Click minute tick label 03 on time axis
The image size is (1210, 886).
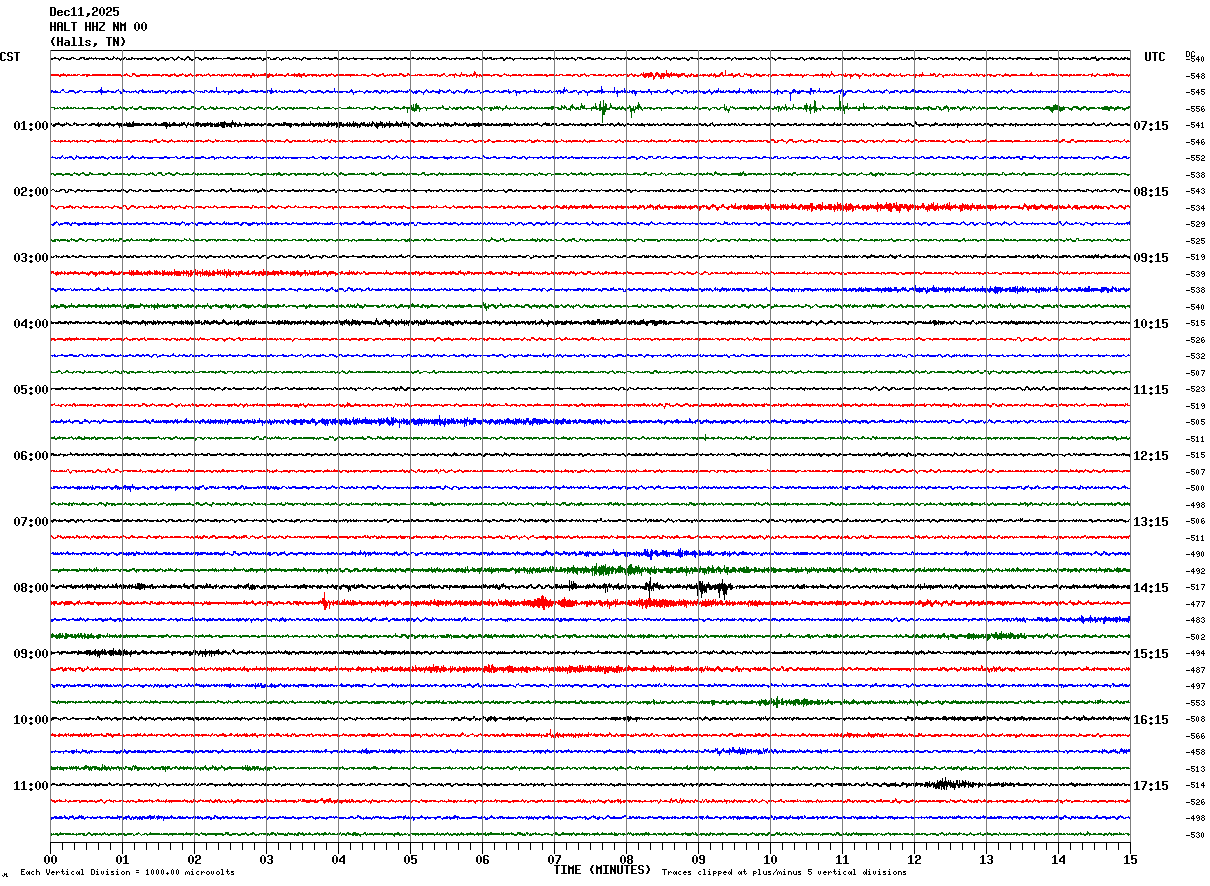point(266,859)
